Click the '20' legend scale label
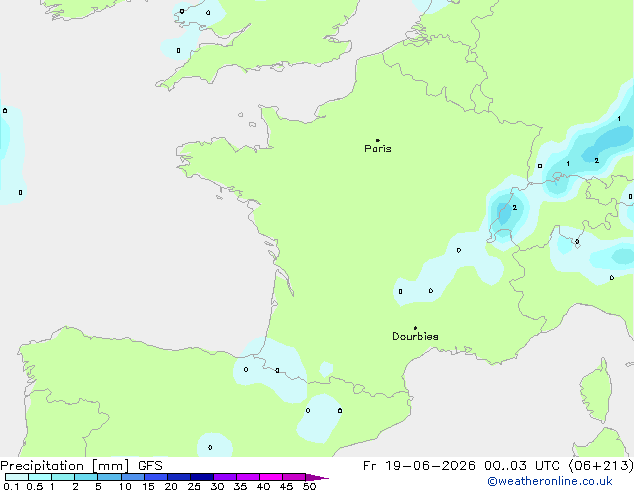Image resolution: width=634 pixels, height=490 pixels. [x=171, y=486]
